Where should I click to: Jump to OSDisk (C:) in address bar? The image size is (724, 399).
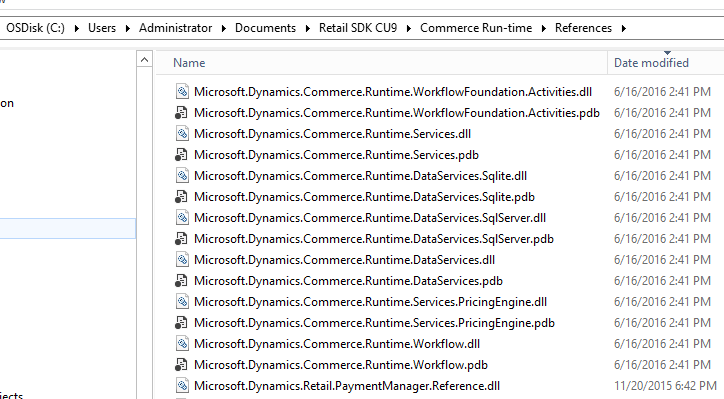click(x=36, y=28)
